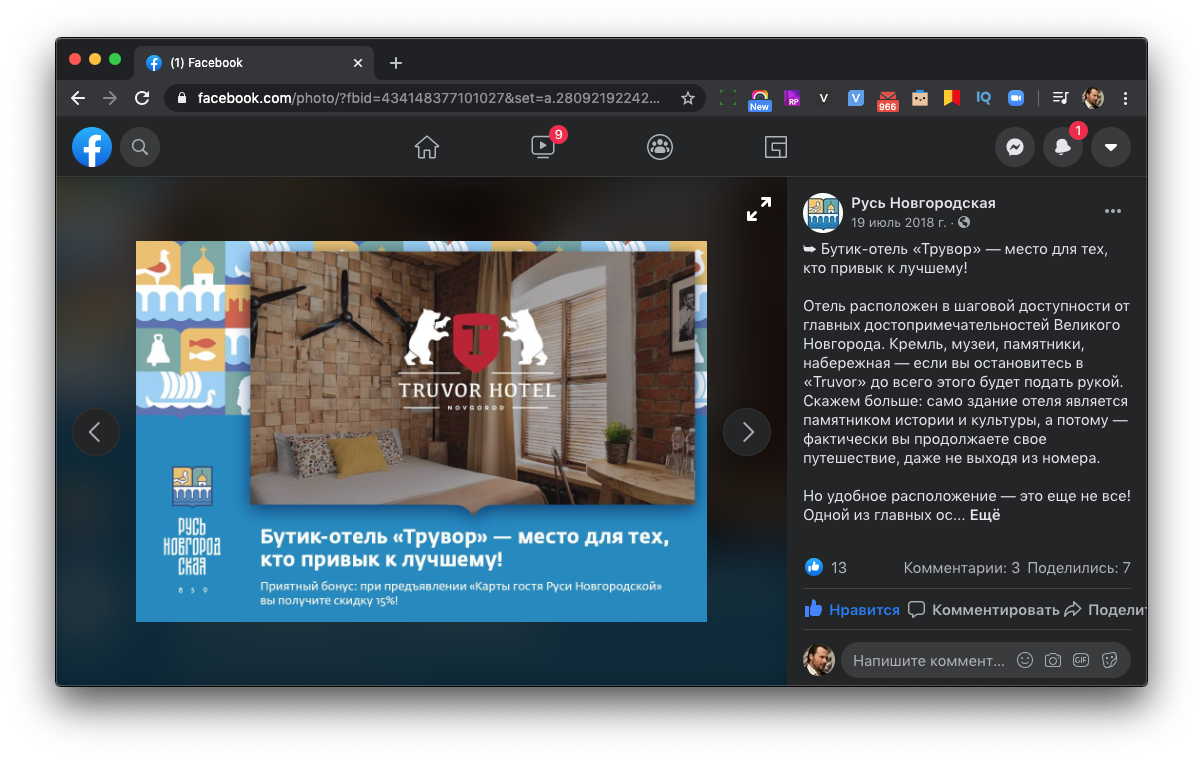Open the box-face extension icon

click(x=920, y=98)
